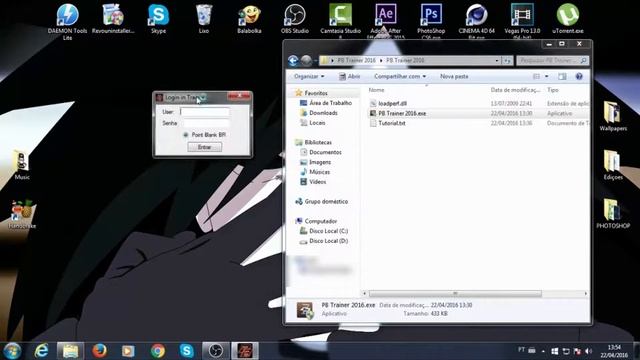Select Imagens library
Screen dimensions: 640x360
(x=316, y=162)
